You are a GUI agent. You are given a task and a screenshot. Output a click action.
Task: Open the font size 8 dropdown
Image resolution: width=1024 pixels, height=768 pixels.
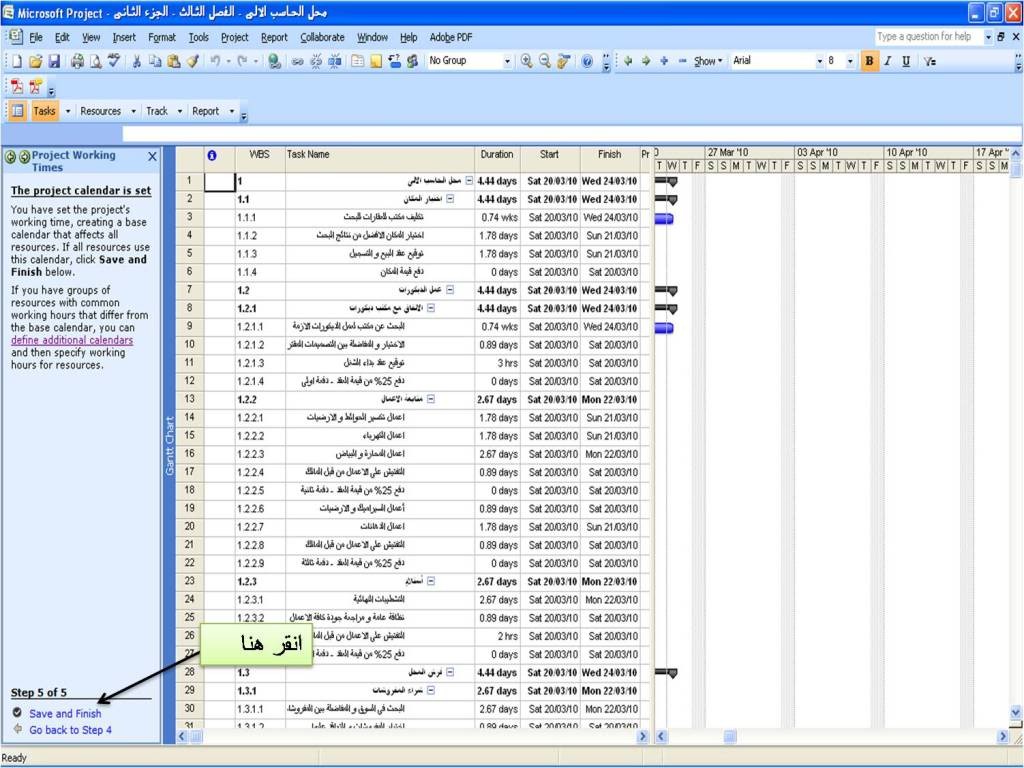(x=850, y=61)
